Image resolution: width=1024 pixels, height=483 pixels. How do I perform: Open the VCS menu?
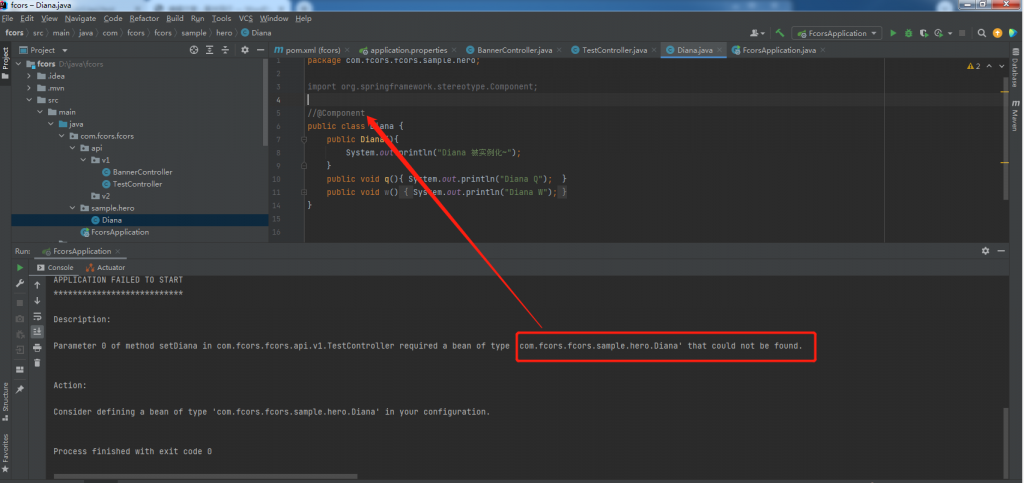[x=246, y=18]
